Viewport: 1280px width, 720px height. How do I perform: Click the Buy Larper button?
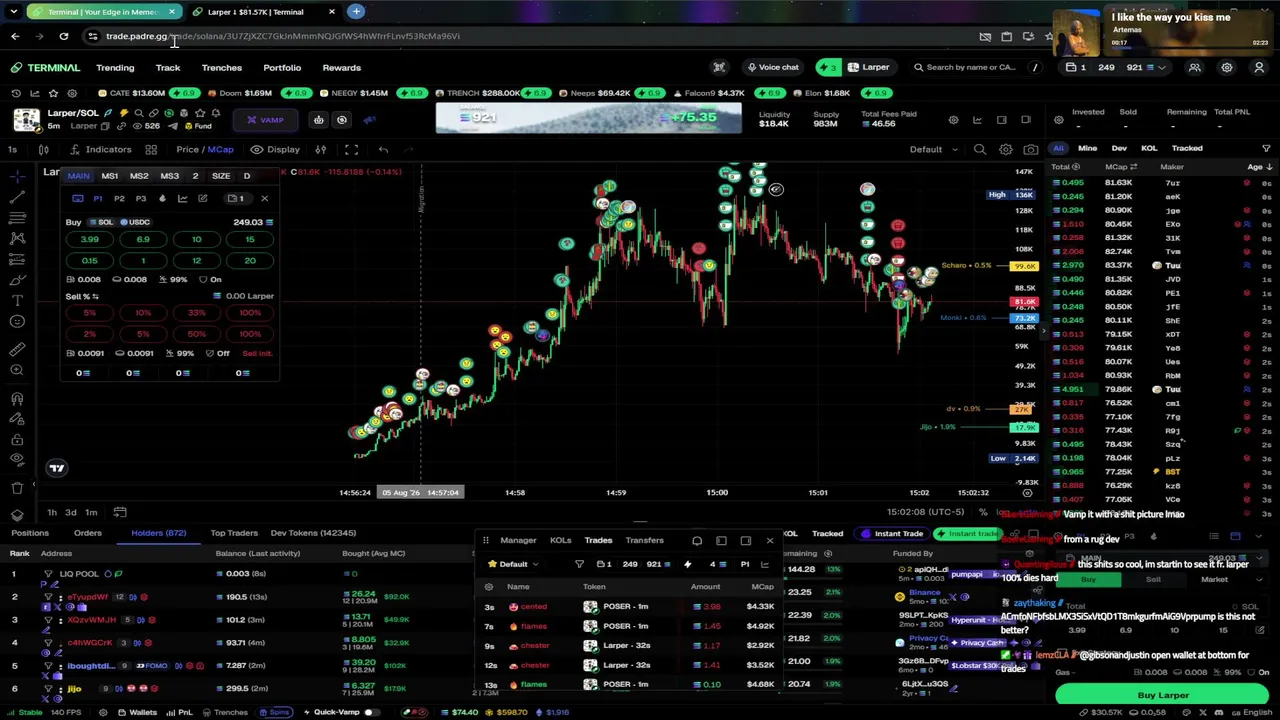click(x=1163, y=695)
